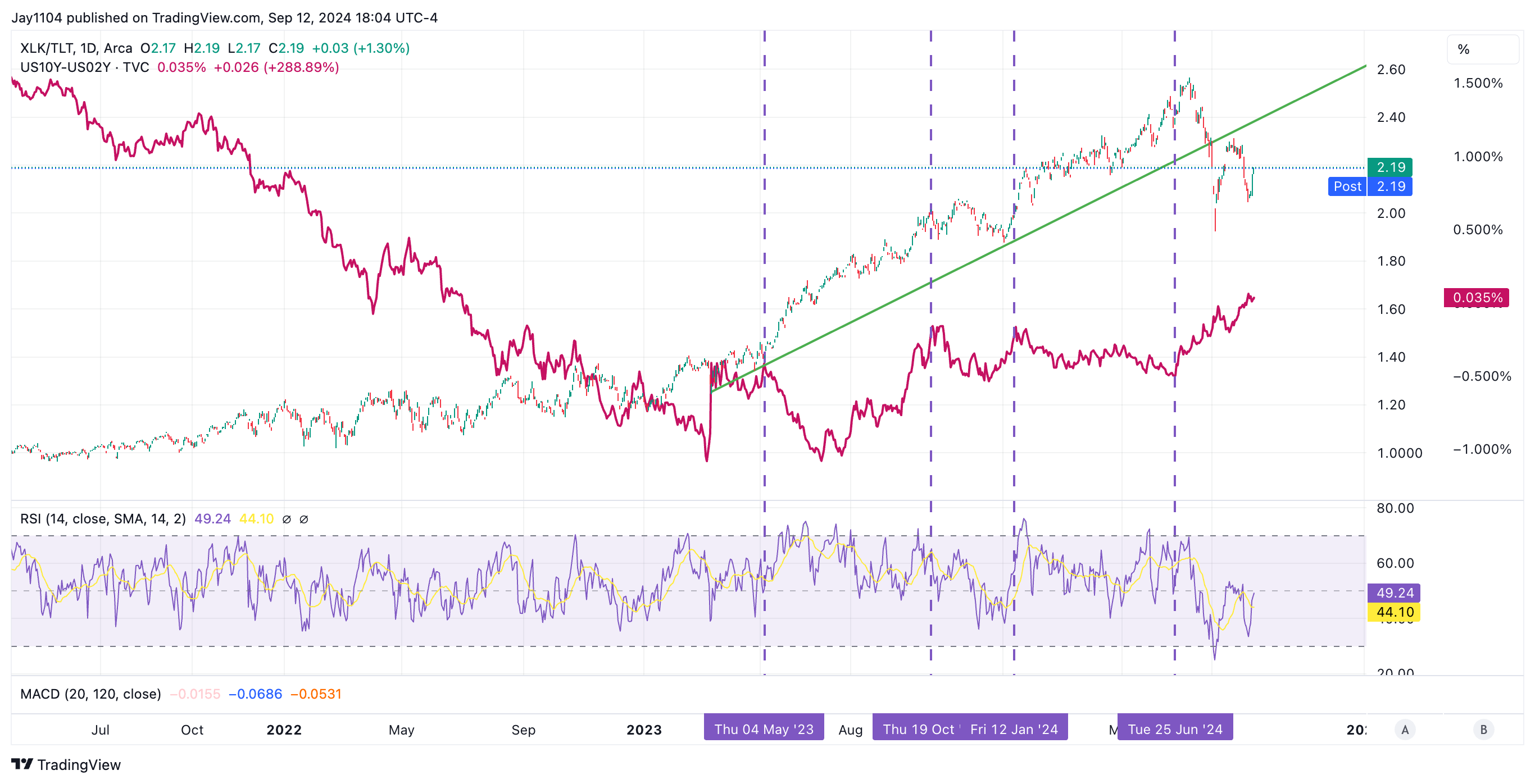The width and height of the screenshot is (1535, 784).
Task: Toggle the B scale button
Action: pyautogui.click(x=1484, y=730)
